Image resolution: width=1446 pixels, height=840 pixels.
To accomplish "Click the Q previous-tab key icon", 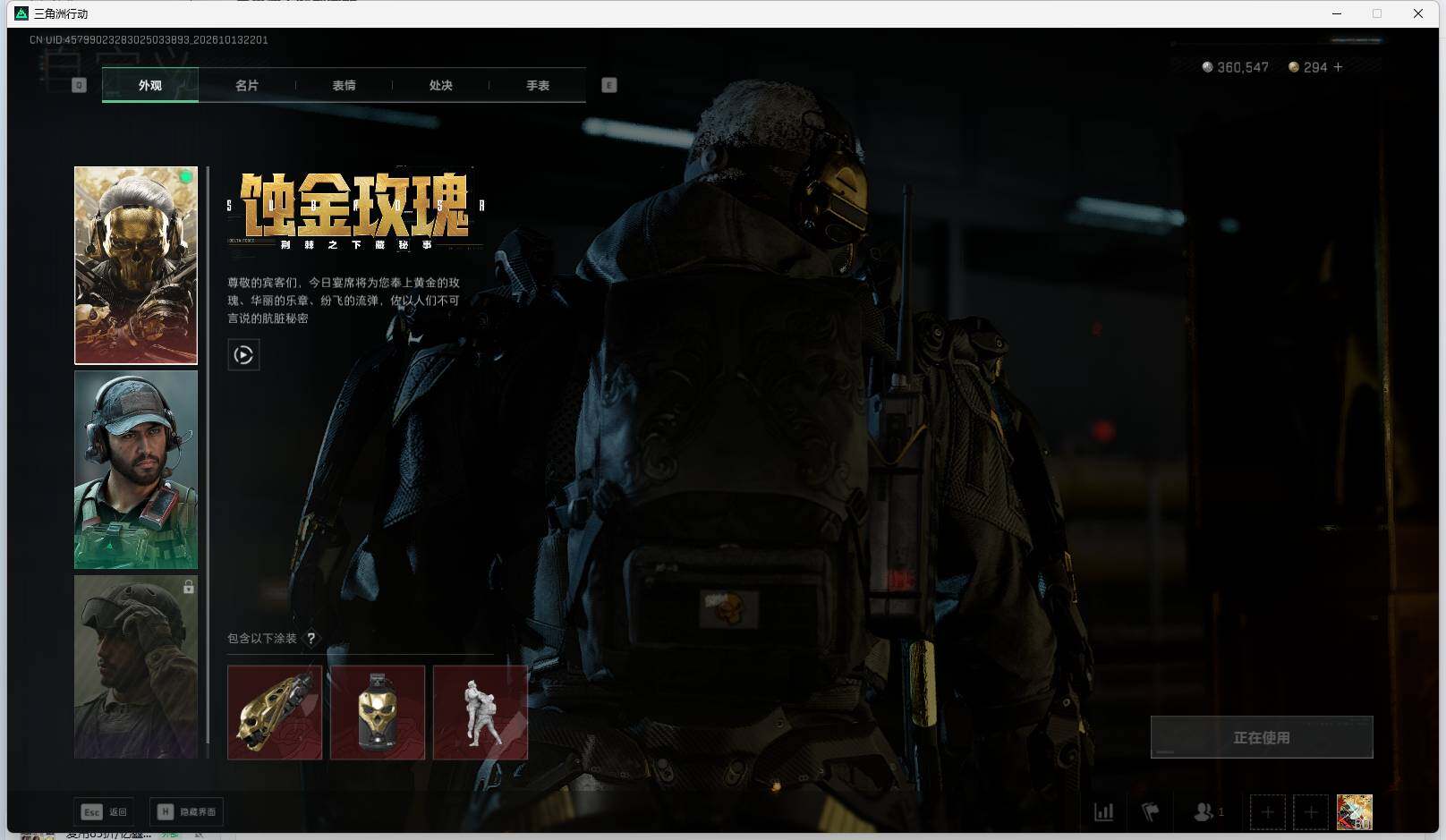I will (79, 85).
